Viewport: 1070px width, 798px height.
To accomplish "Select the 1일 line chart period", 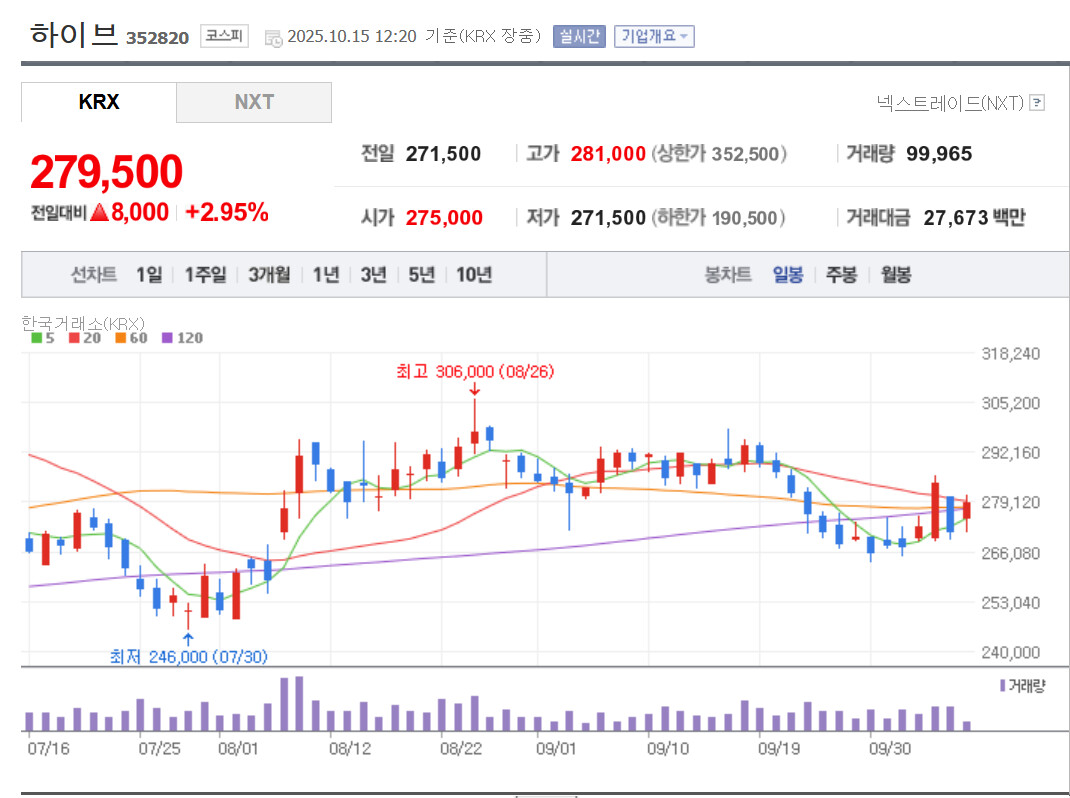I will tap(149, 274).
